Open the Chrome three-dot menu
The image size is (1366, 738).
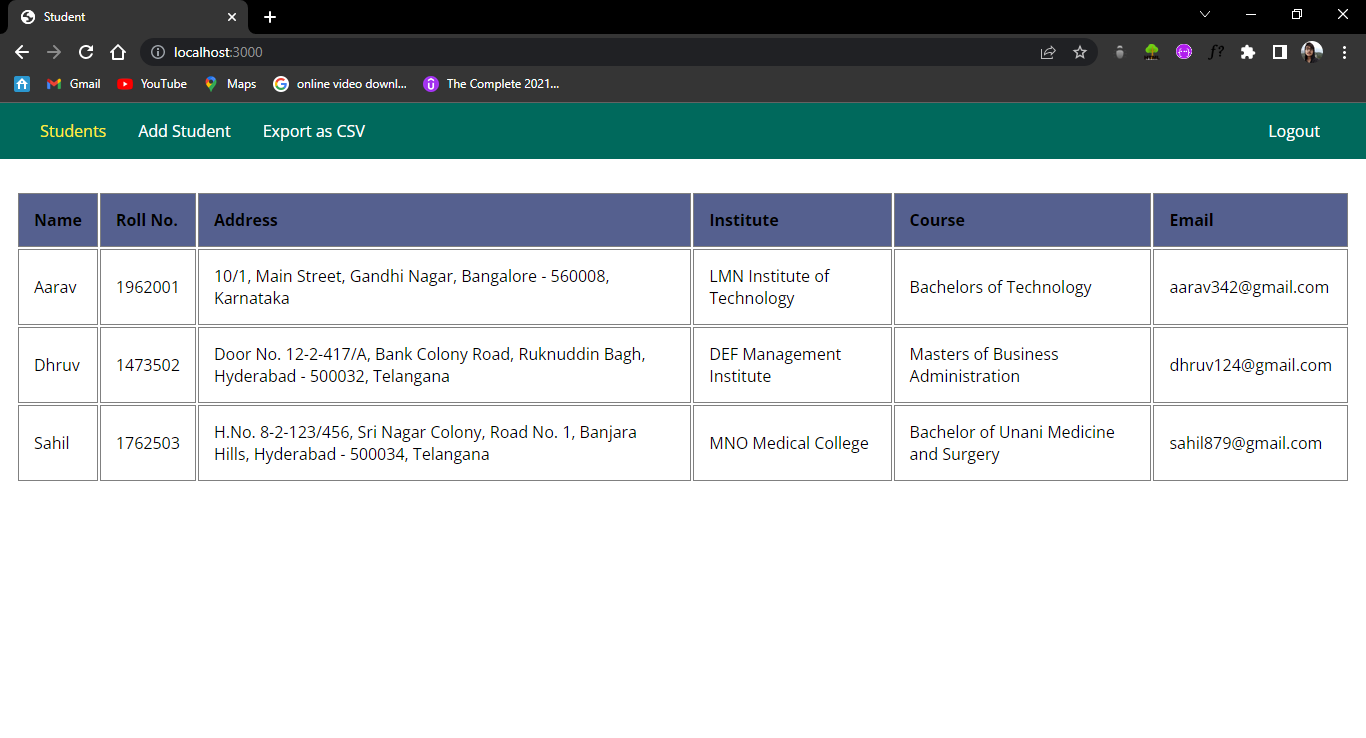point(1344,52)
